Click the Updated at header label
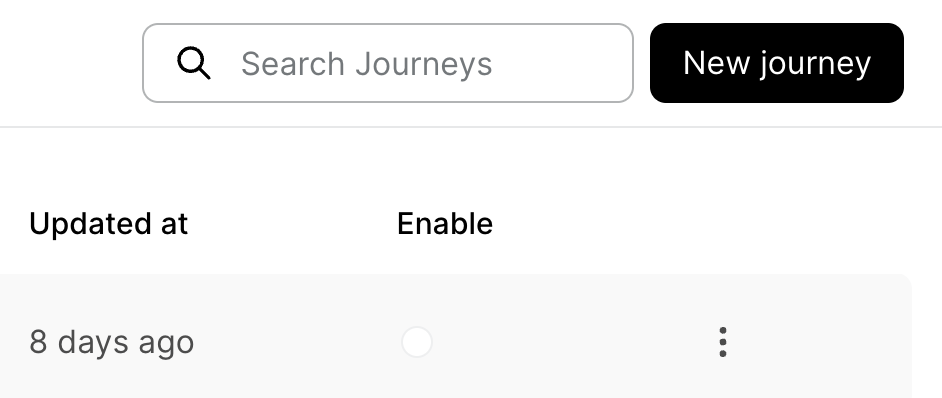 tap(109, 224)
